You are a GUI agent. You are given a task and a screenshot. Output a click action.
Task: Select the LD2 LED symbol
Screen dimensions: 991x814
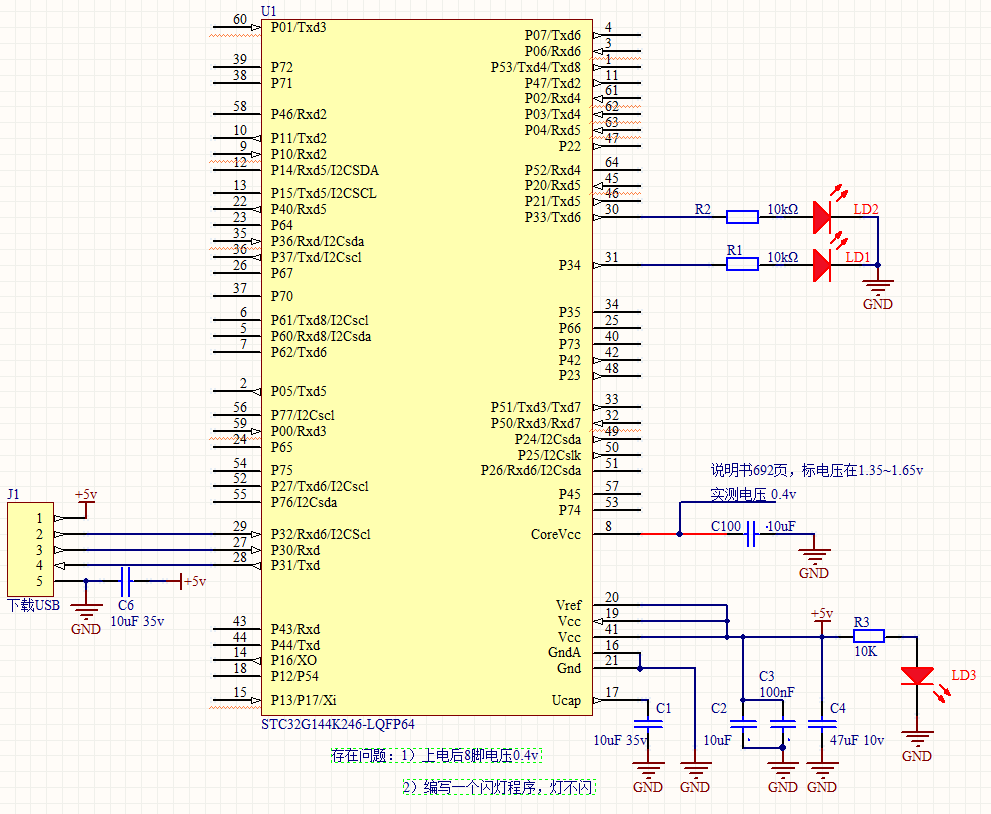tap(822, 216)
